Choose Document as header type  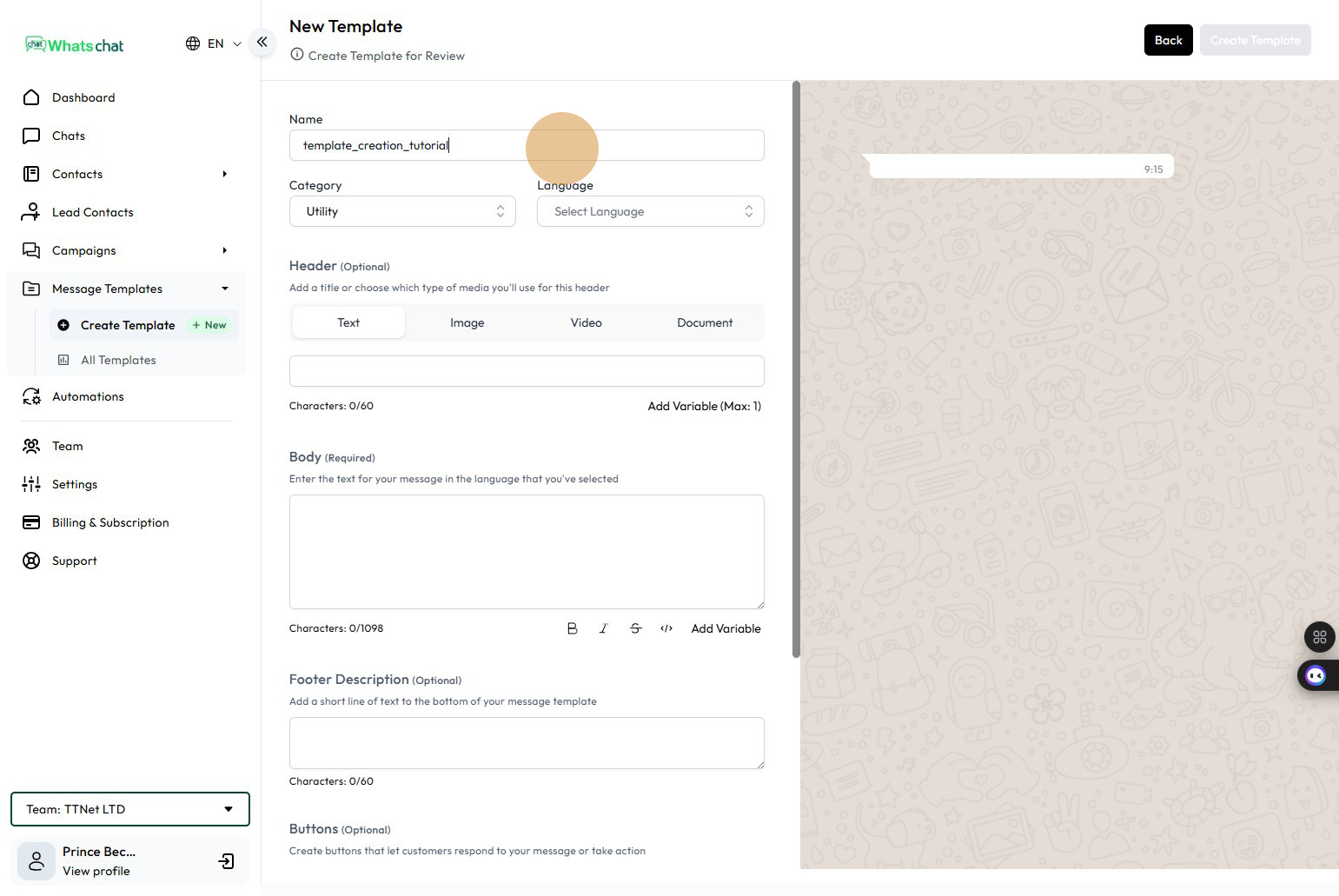[705, 322]
